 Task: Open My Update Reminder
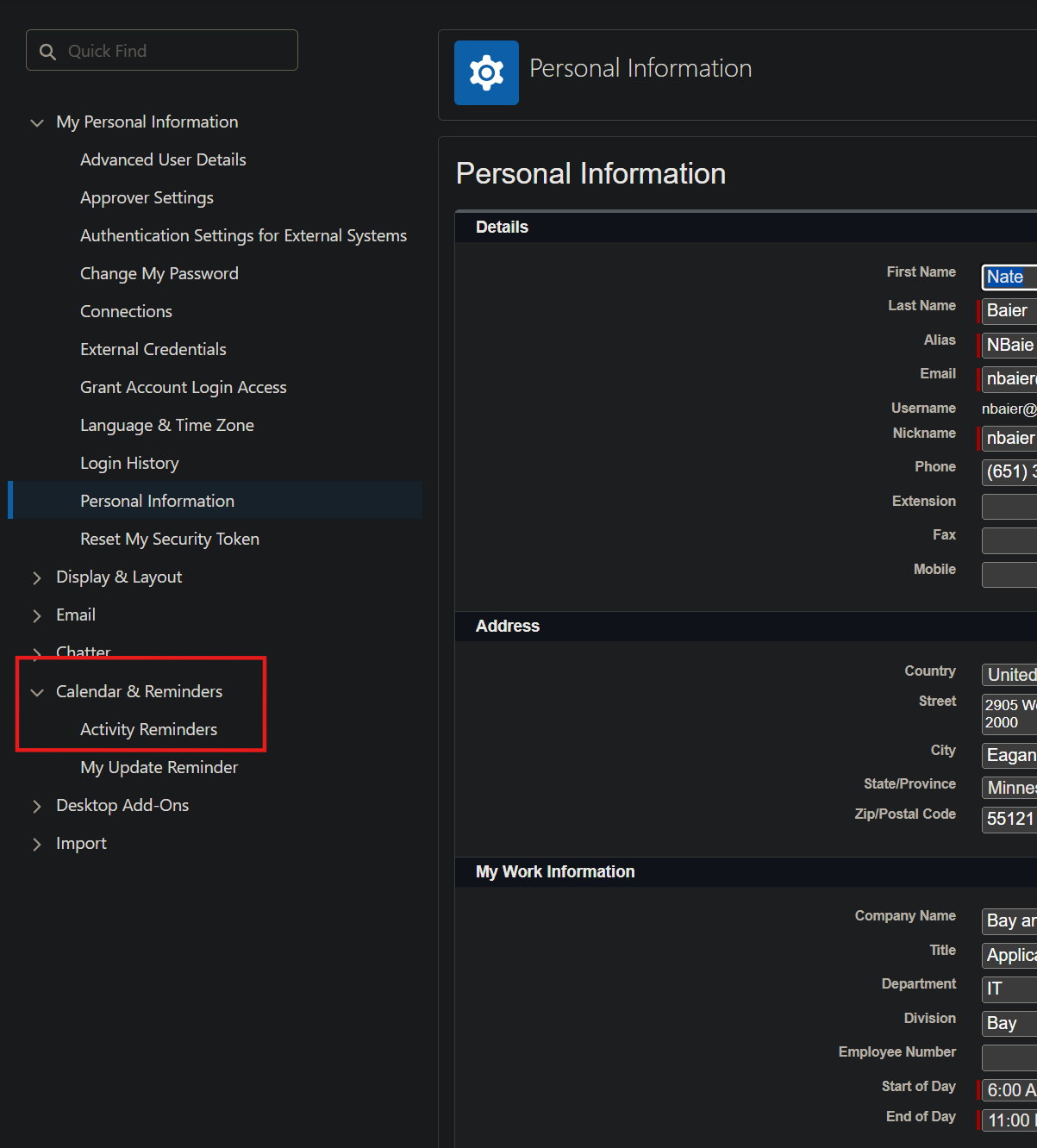[x=159, y=768]
